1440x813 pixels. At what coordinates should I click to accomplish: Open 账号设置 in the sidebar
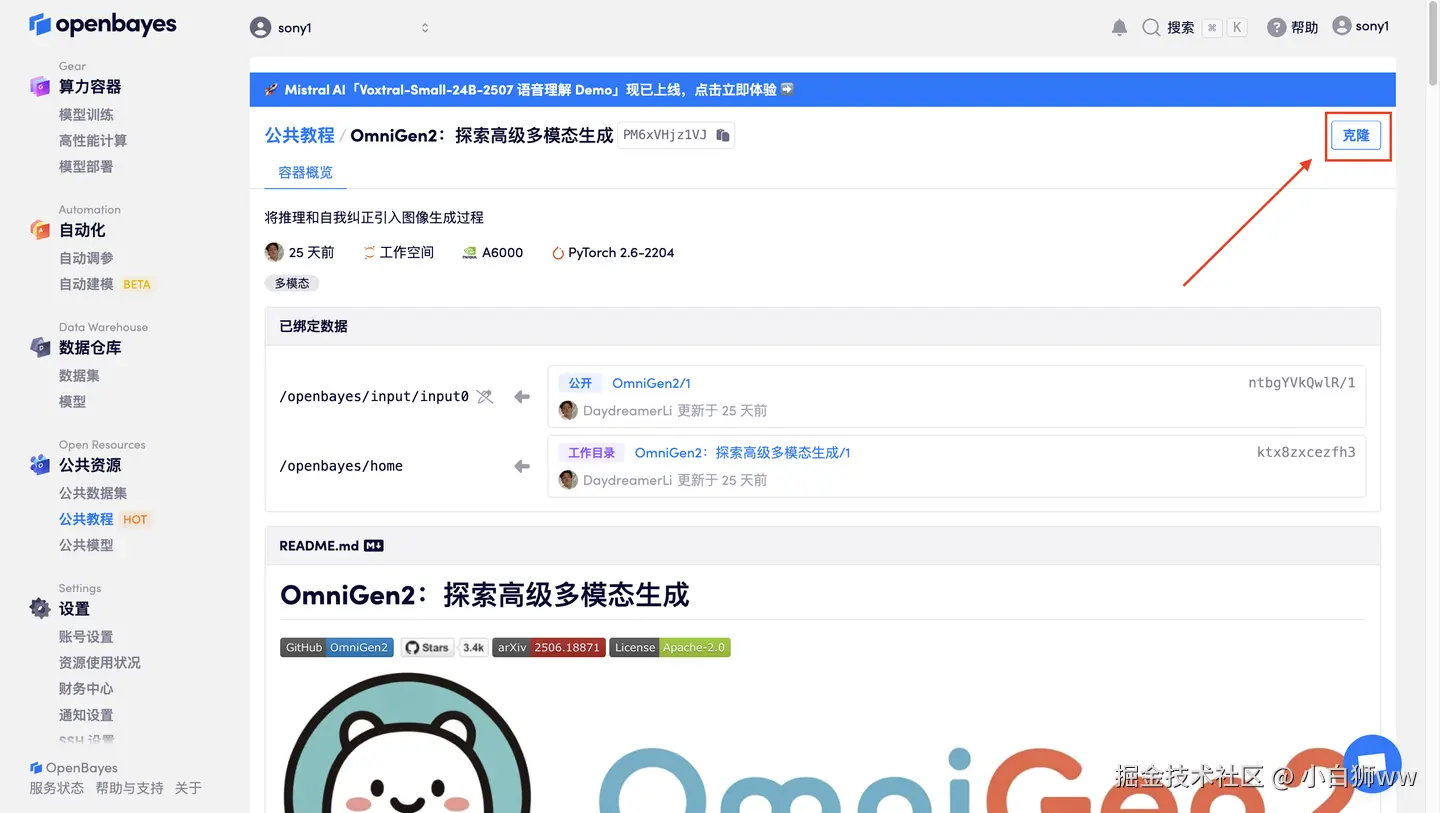[86, 636]
